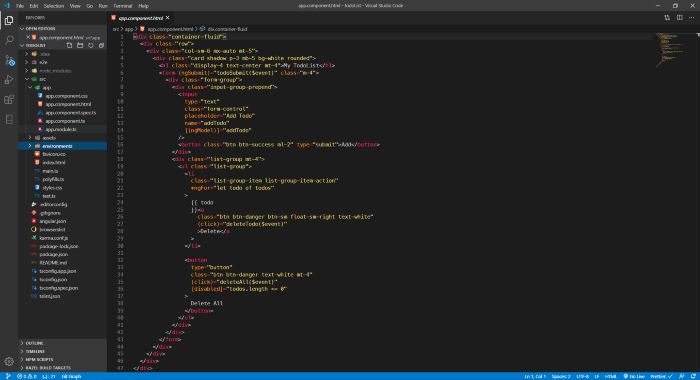Expand the Outline panel
Image resolution: width=700 pixels, height=380 pixels.
(62, 343)
